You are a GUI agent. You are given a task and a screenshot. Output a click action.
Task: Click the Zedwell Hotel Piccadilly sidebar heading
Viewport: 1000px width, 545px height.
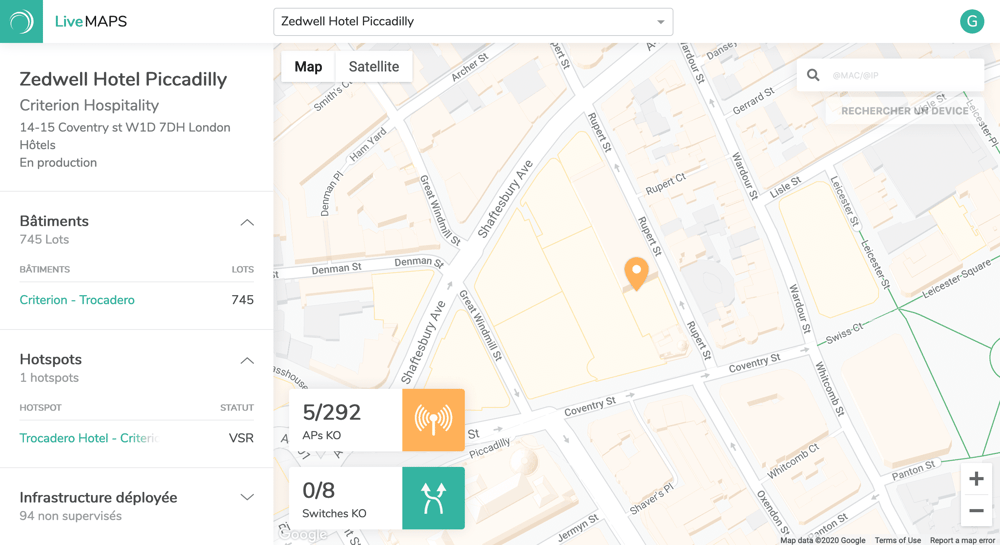(x=123, y=79)
